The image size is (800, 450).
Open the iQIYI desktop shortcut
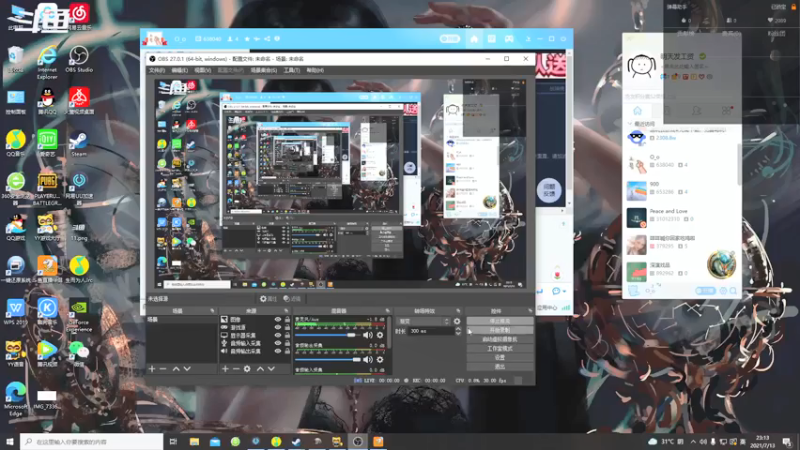click(x=47, y=143)
